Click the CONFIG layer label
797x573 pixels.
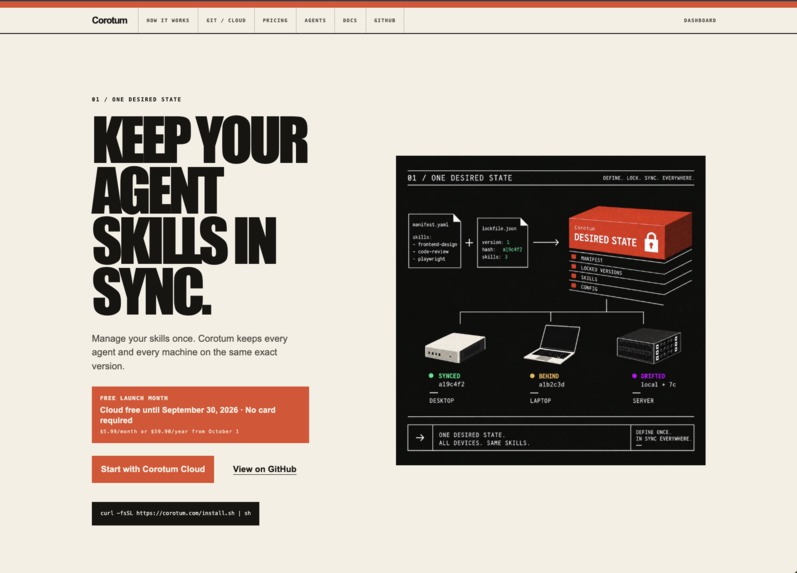tap(589, 288)
